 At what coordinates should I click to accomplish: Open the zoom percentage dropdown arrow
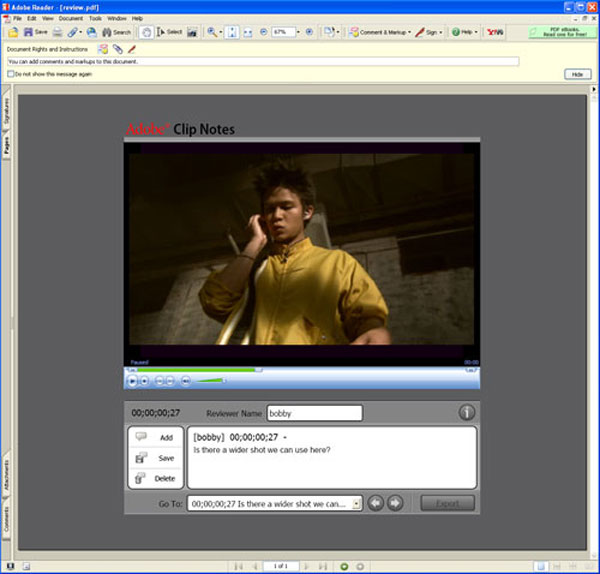[x=298, y=32]
